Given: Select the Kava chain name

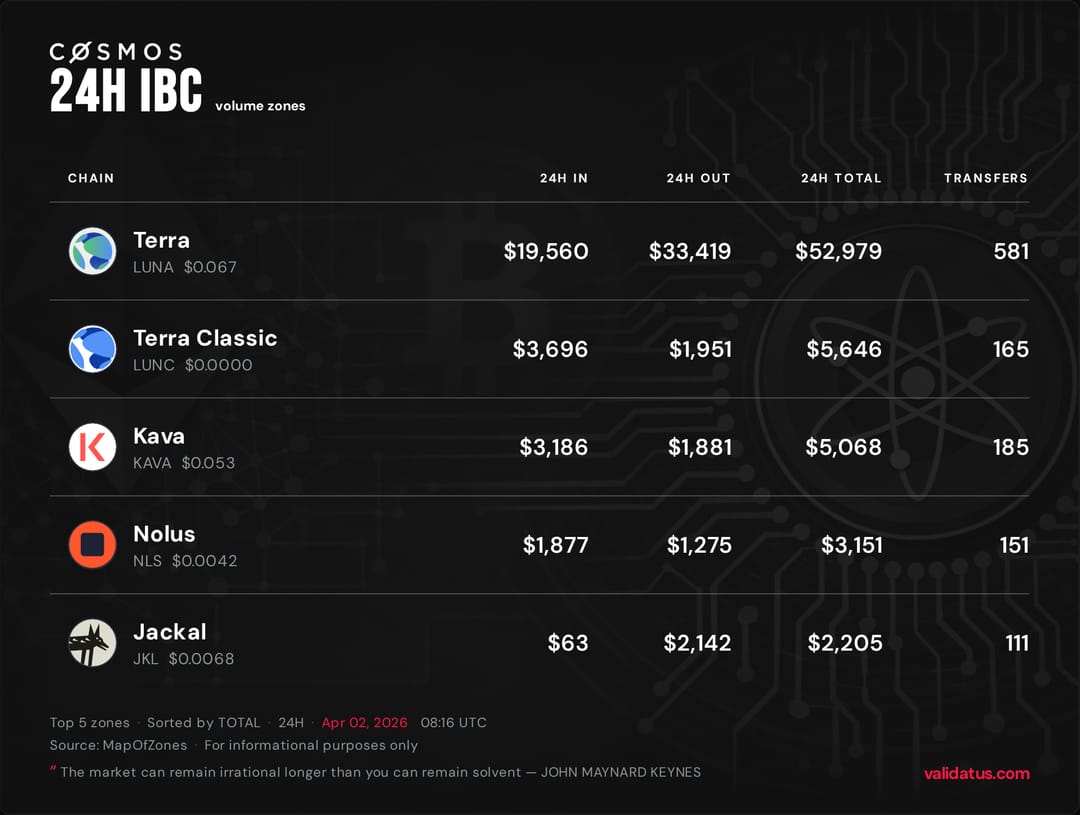Looking at the screenshot, I should tap(159, 436).
